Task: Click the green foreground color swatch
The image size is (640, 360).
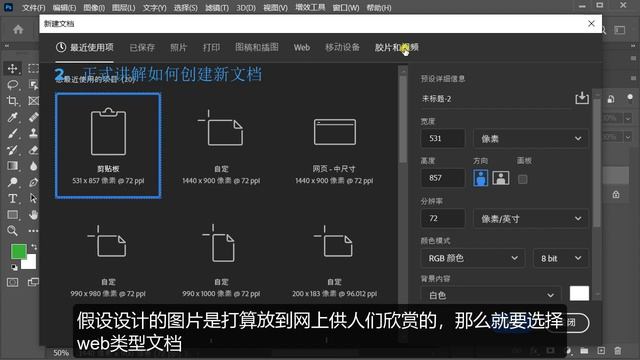Action: [18, 251]
